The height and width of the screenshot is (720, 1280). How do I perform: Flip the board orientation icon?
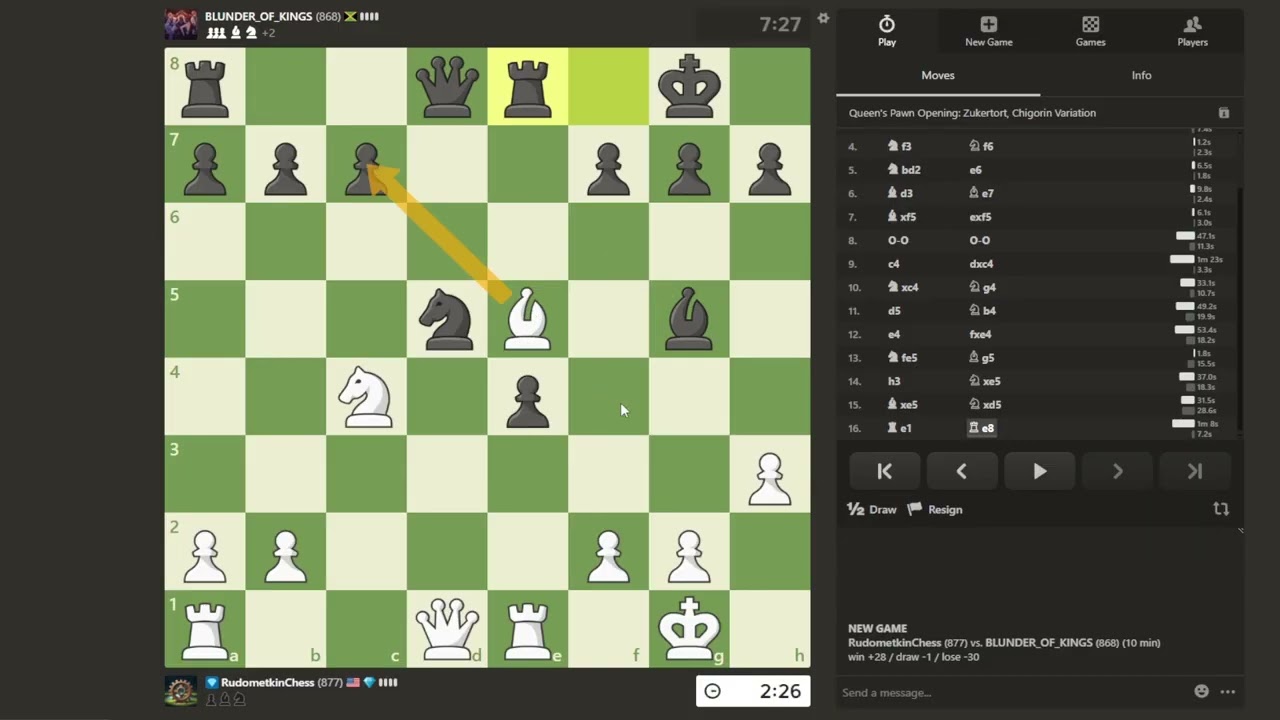tap(1221, 509)
